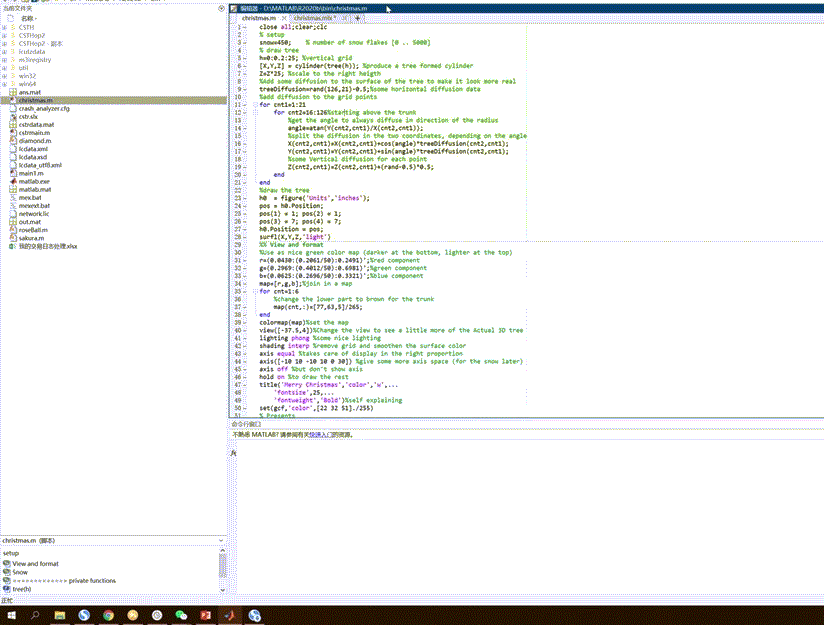This screenshot has width=824, height=625.
Task: Expand the util folder node
Action: (x=5, y=67)
